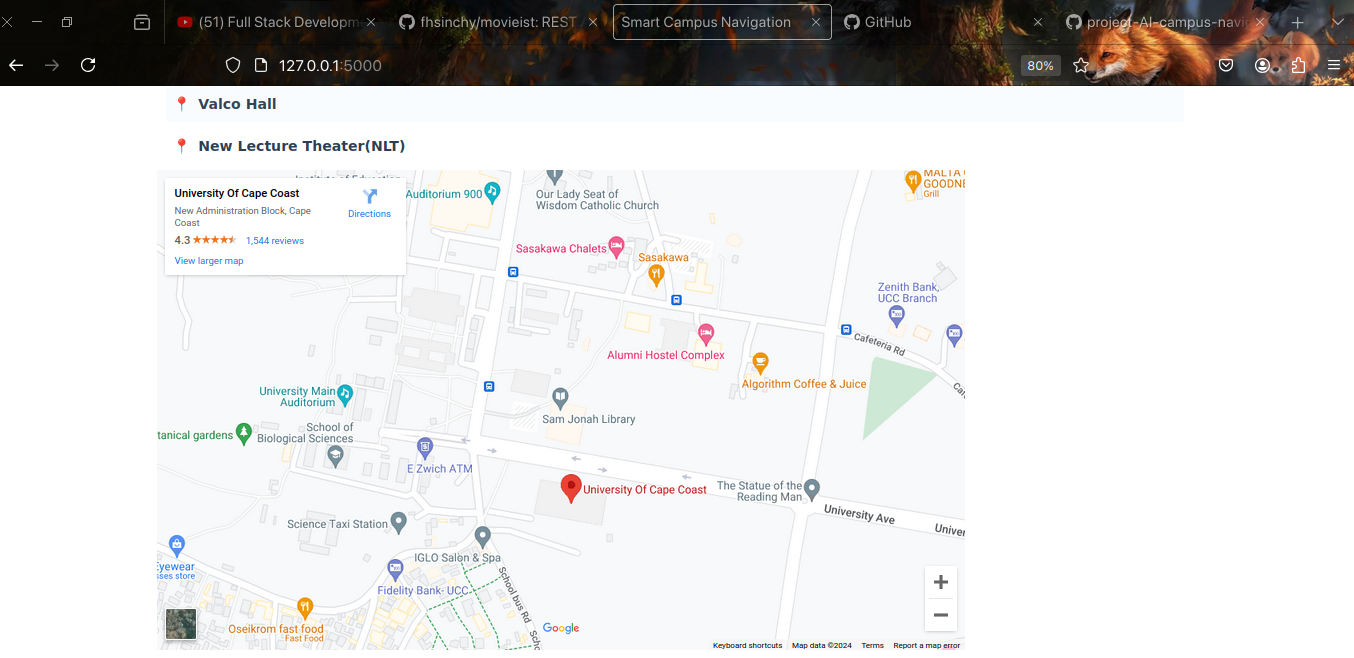Viewport: 1354px width, 658px height.
Task: Click the Zenith Bank UCC Branch marker
Action: (897, 315)
